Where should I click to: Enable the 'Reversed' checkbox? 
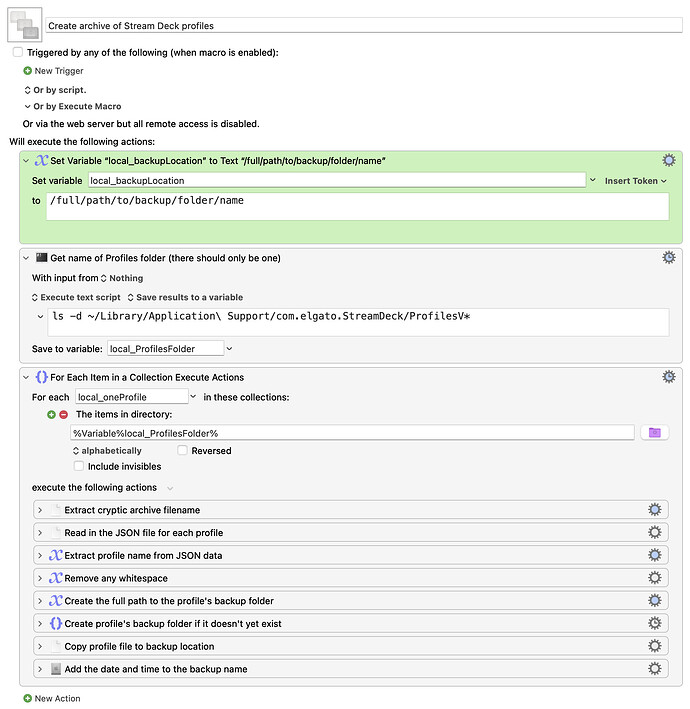click(x=182, y=450)
